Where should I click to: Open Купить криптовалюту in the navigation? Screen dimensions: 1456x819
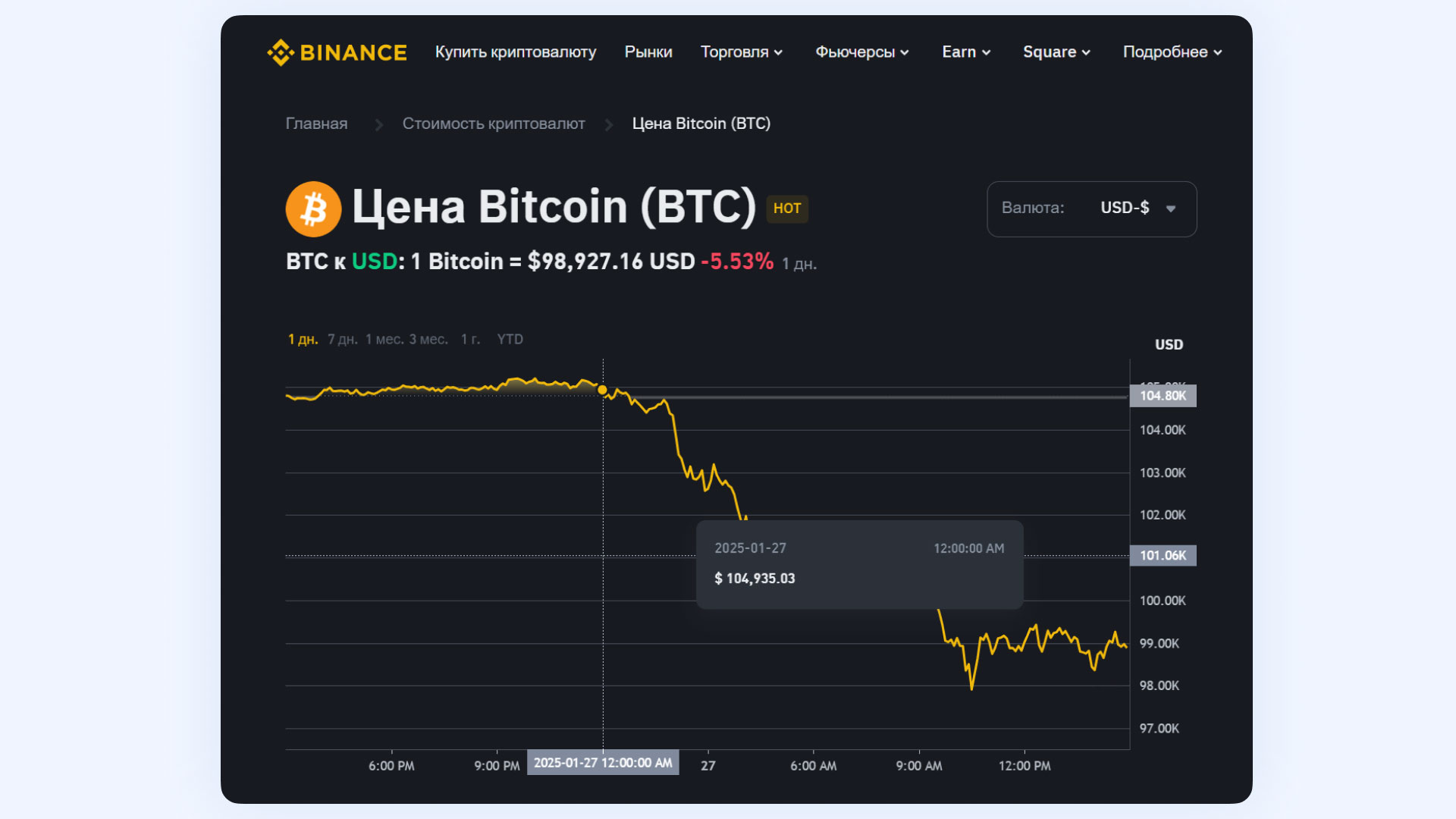[516, 52]
